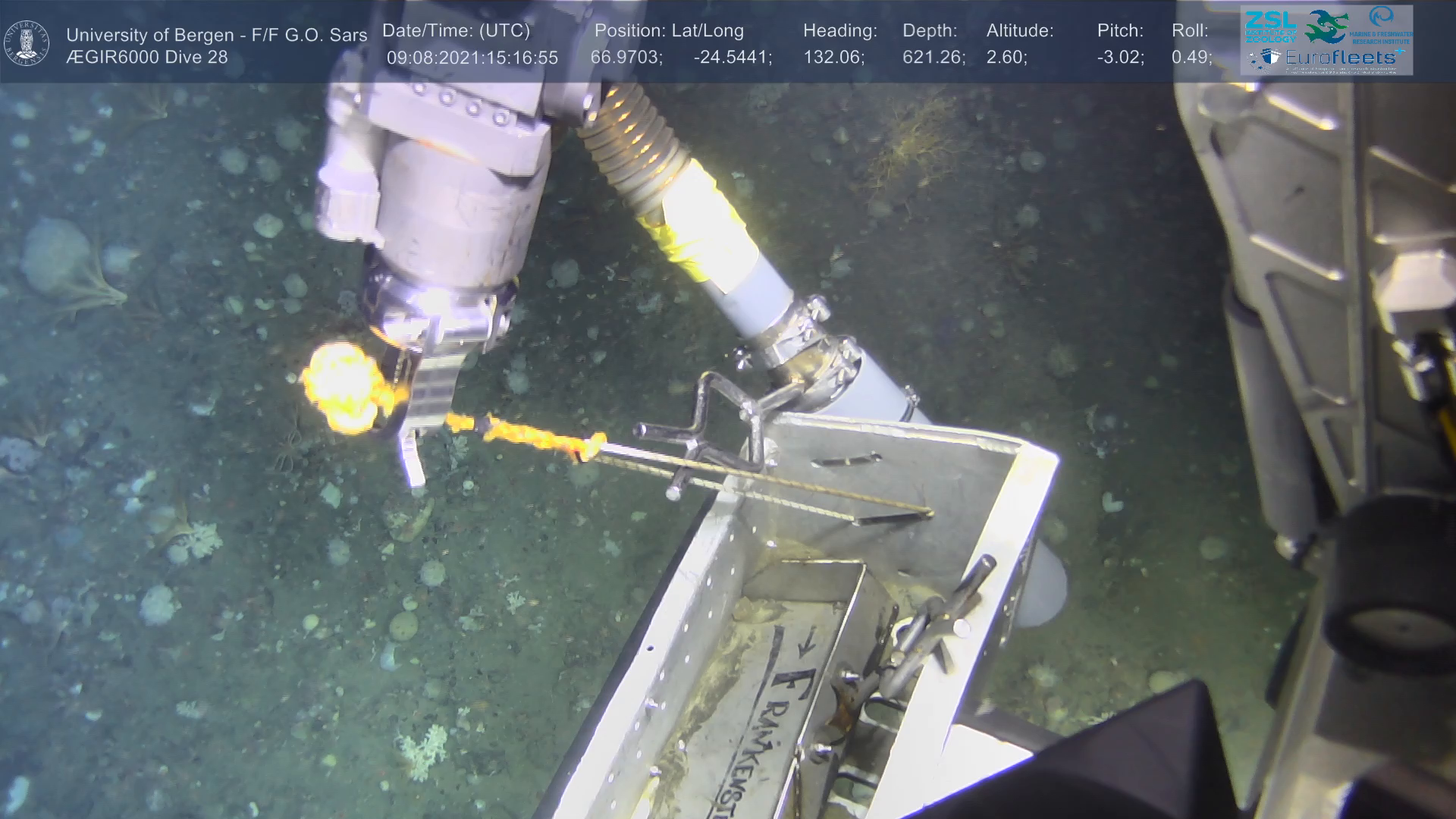Click the longitude value -24.5441
Image resolution: width=1456 pixels, height=819 pixels.
click(732, 58)
